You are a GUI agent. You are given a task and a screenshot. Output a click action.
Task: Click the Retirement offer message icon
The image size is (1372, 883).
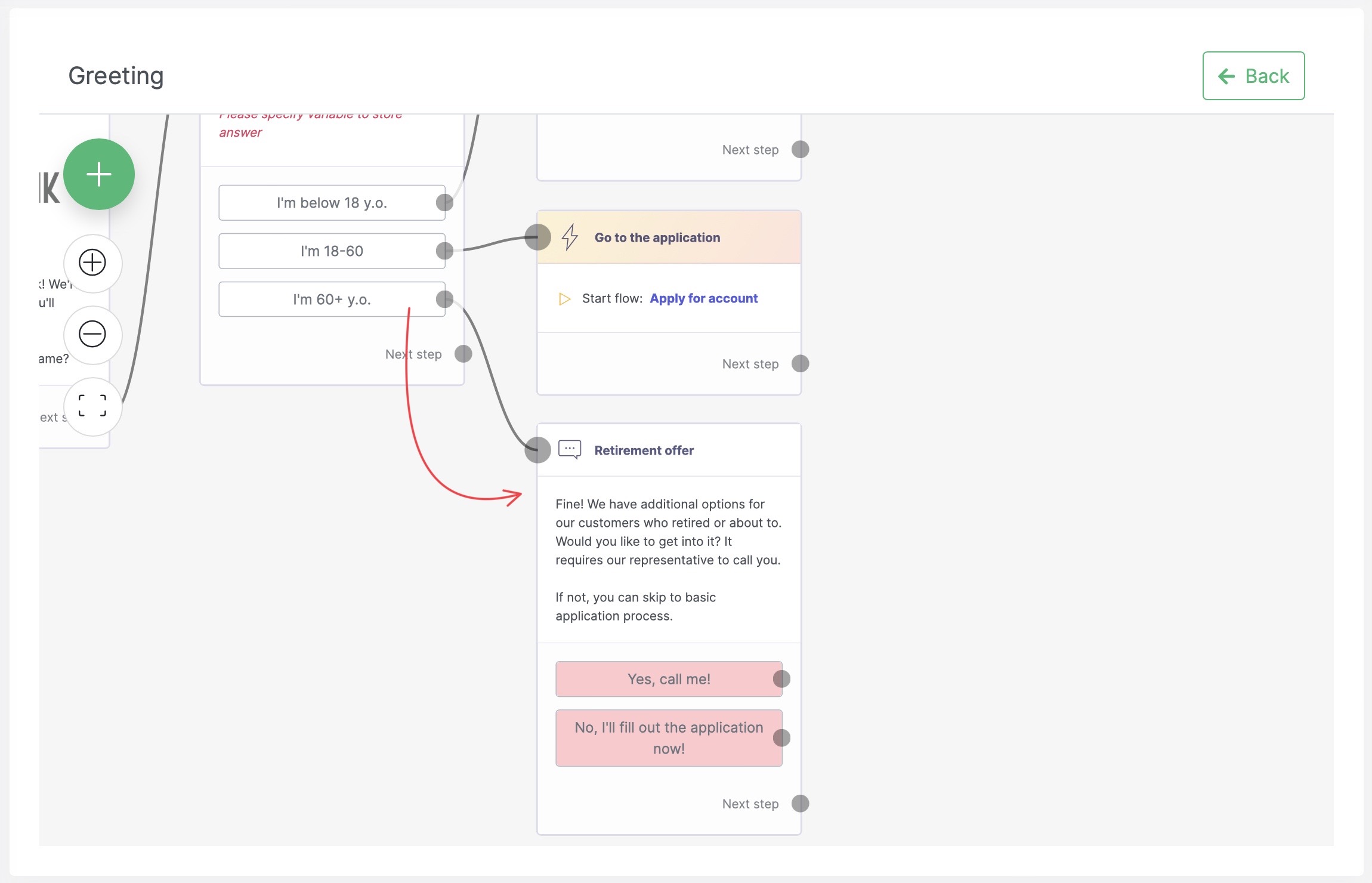click(570, 449)
